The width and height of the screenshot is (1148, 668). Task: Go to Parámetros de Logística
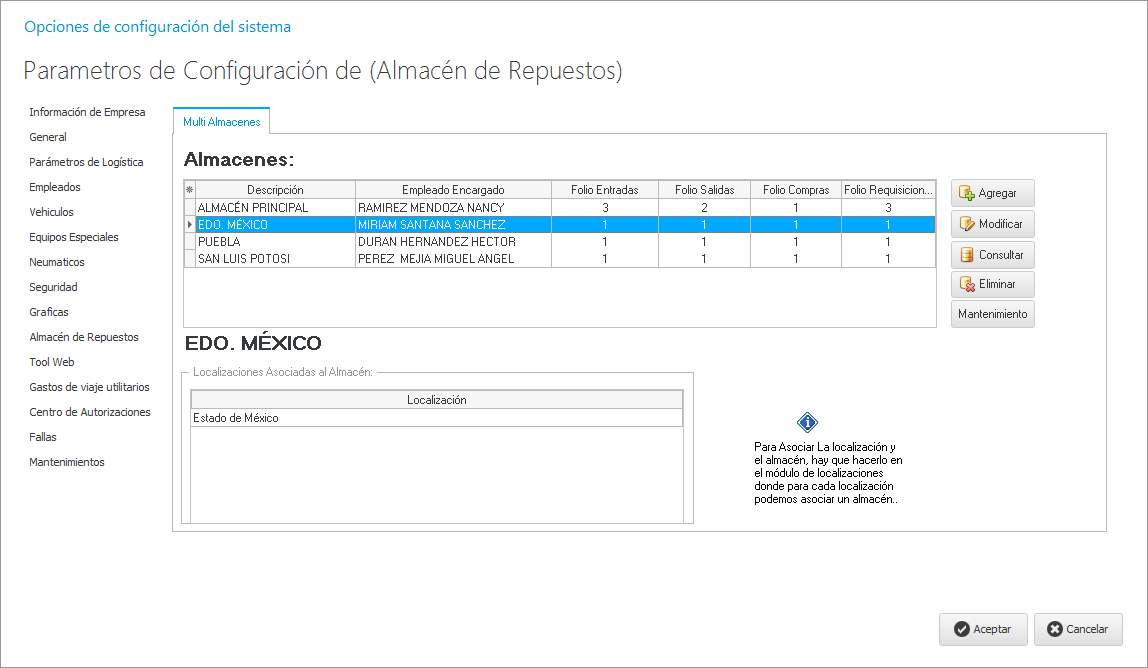point(86,162)
